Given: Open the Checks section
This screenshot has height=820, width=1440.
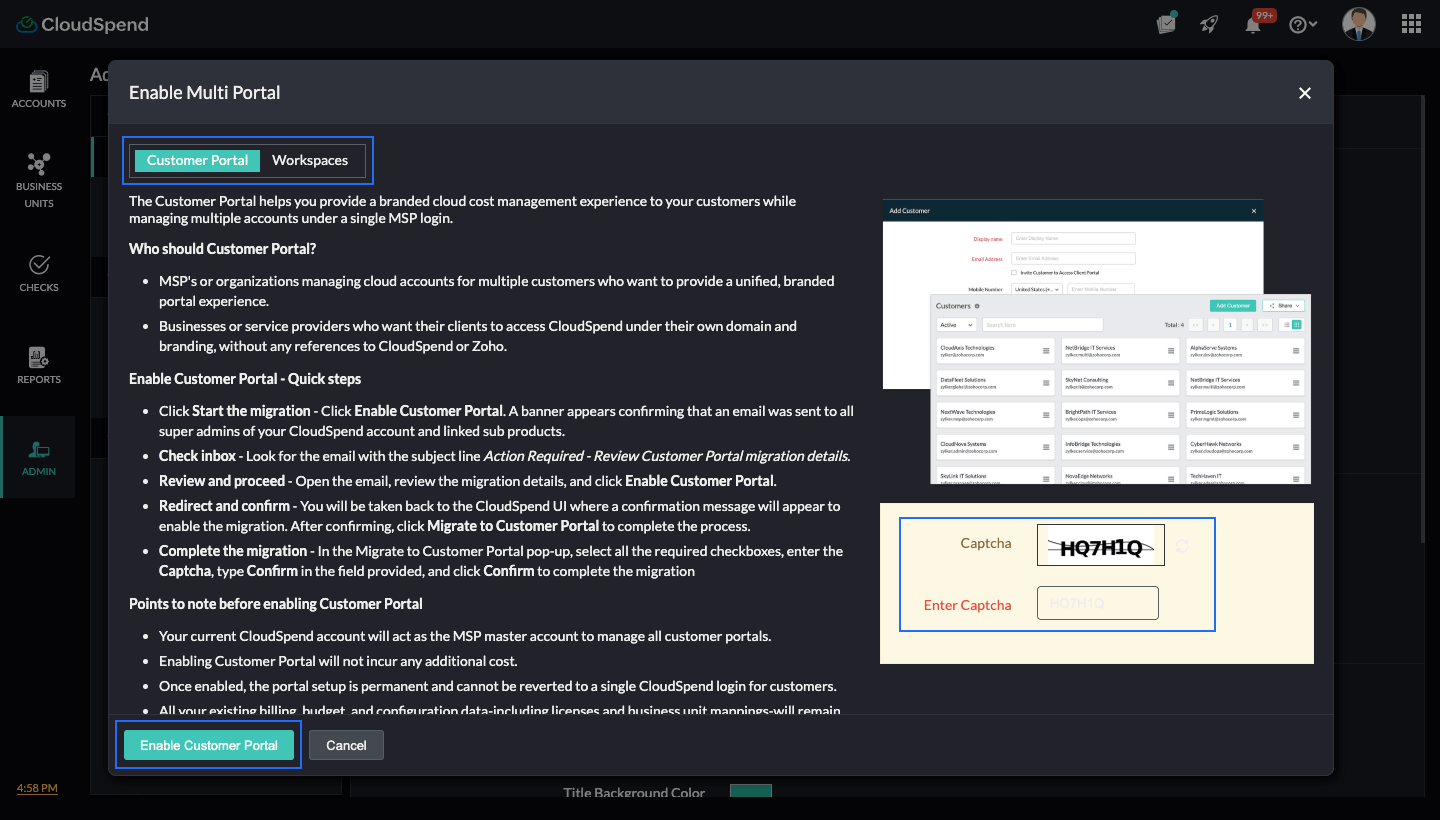Looking at the screenshot, I should [x=39, y=272].
